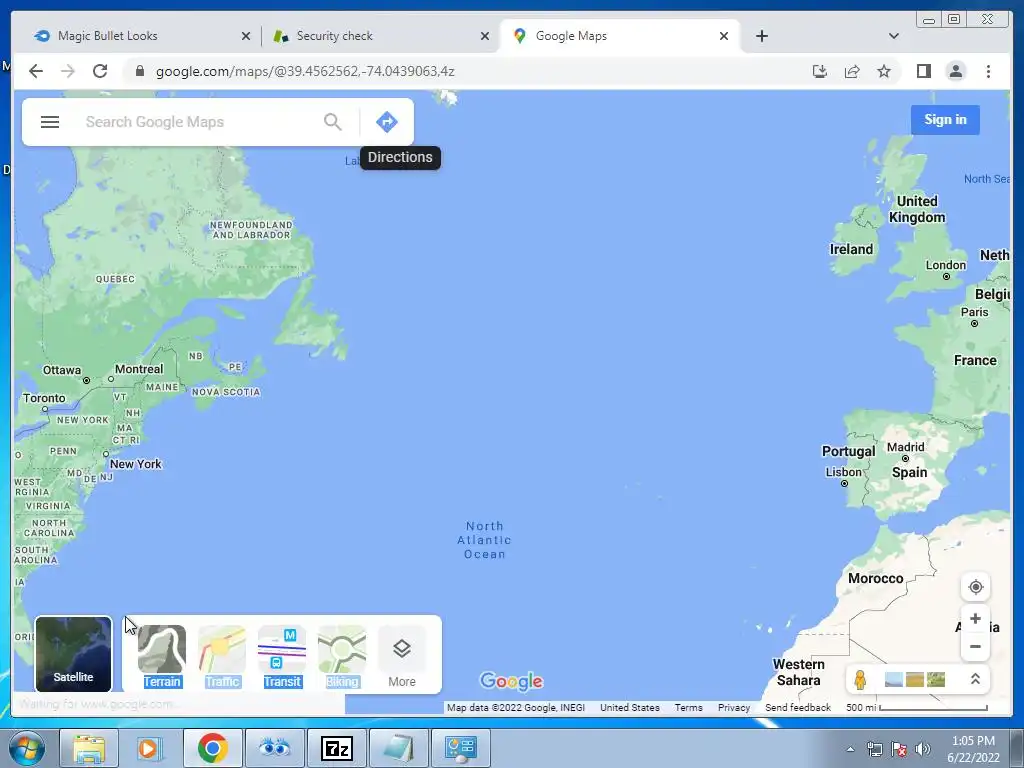Screen dimensions: 1024x768
Task: Click the address bar URL
Action: coord(305,71)
